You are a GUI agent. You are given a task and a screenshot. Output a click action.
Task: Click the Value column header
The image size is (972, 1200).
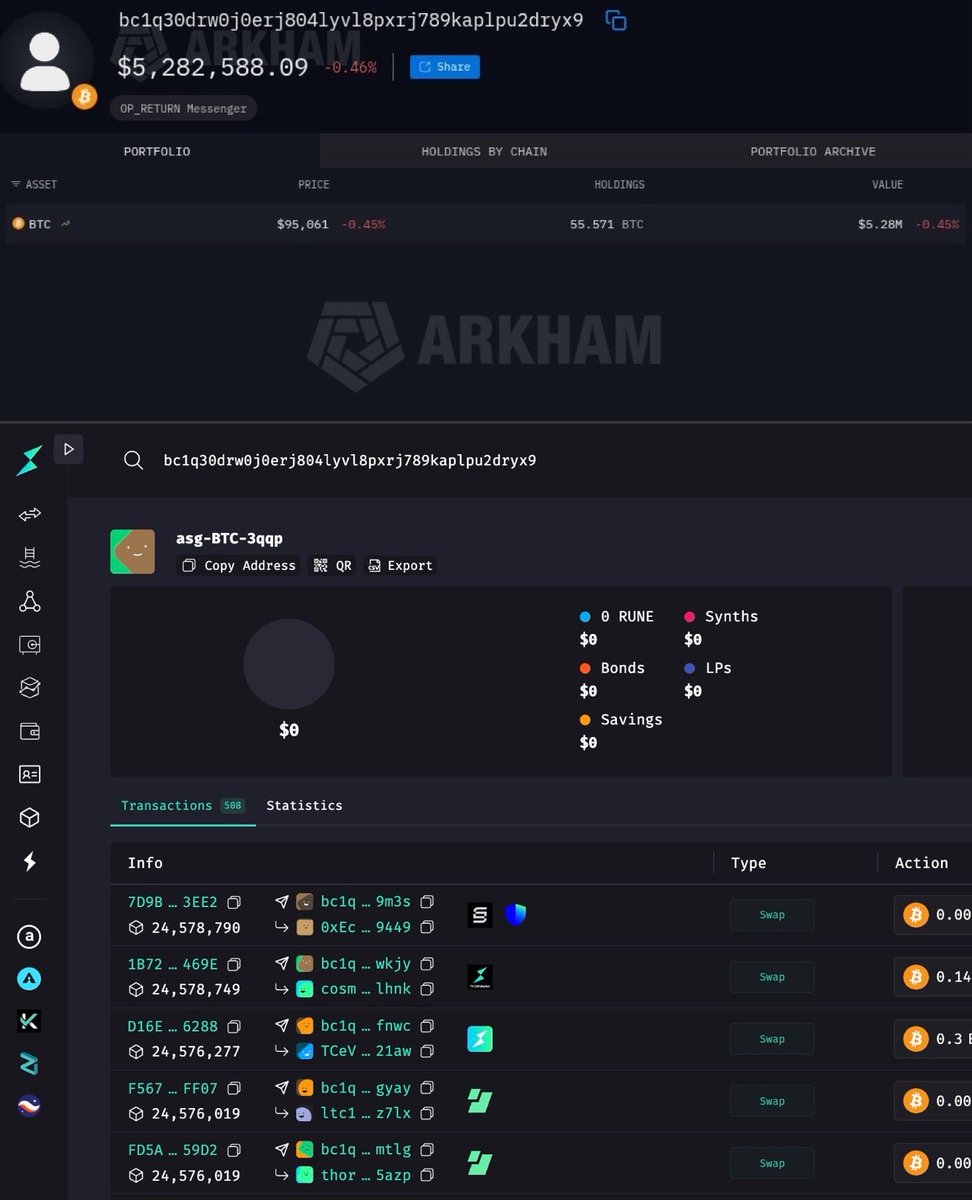887,185
